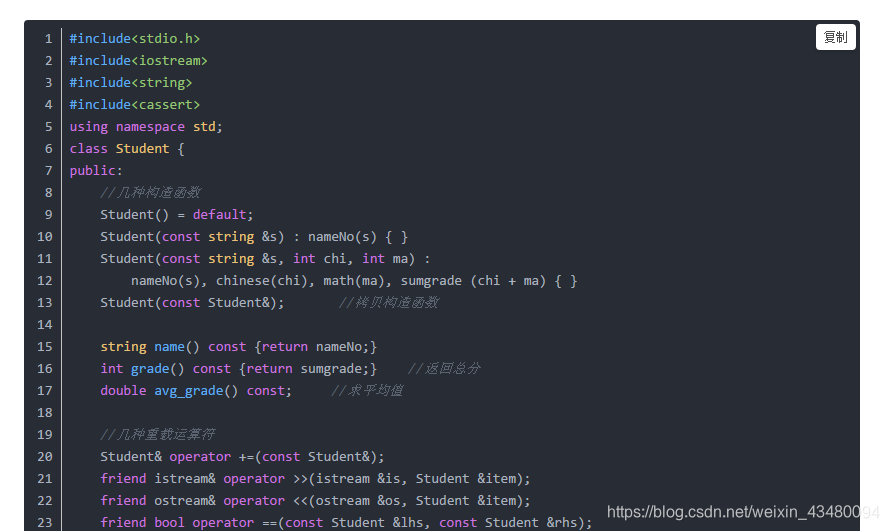
Task: Click line number 23 in gutter
Action: click(45, 522)
